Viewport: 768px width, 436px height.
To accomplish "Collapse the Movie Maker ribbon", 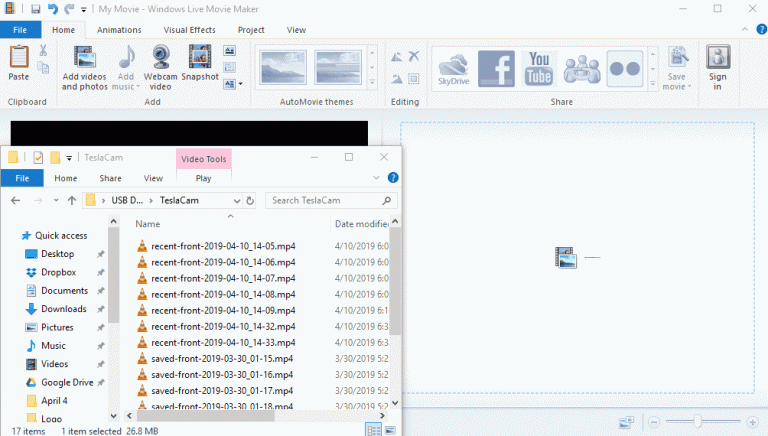I will pos(745,29).
